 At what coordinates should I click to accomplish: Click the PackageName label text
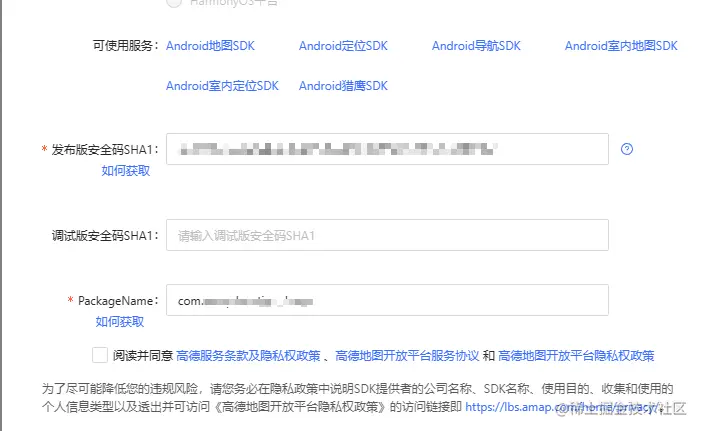click(x=118, y=300)
